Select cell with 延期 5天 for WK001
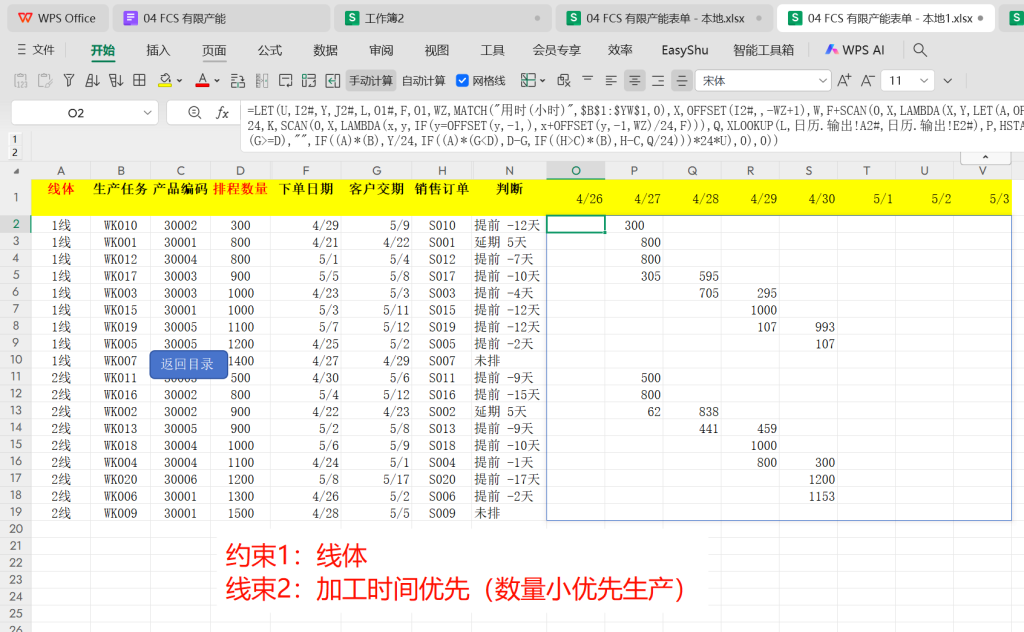The width and height of the screenshot is (1024, 632). pyautogui.click(x=509, y=242)
